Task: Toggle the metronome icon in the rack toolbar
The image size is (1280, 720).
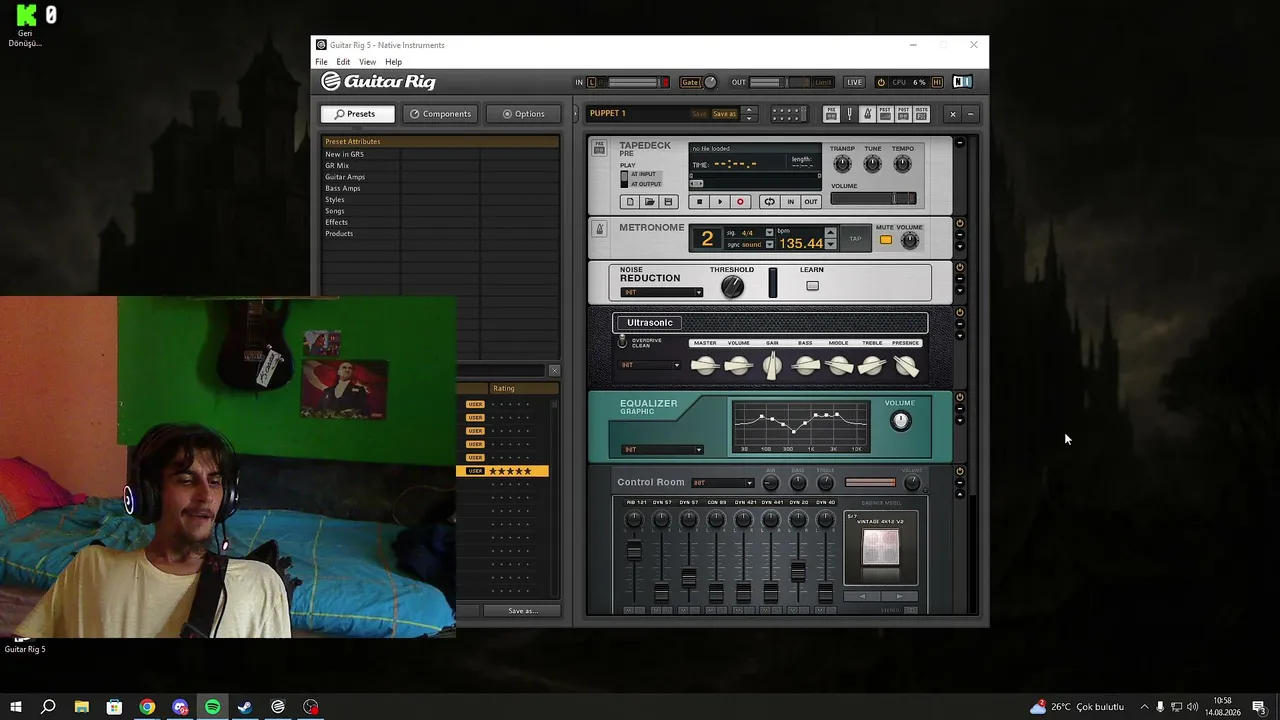Action: click(x=867, y=114)
